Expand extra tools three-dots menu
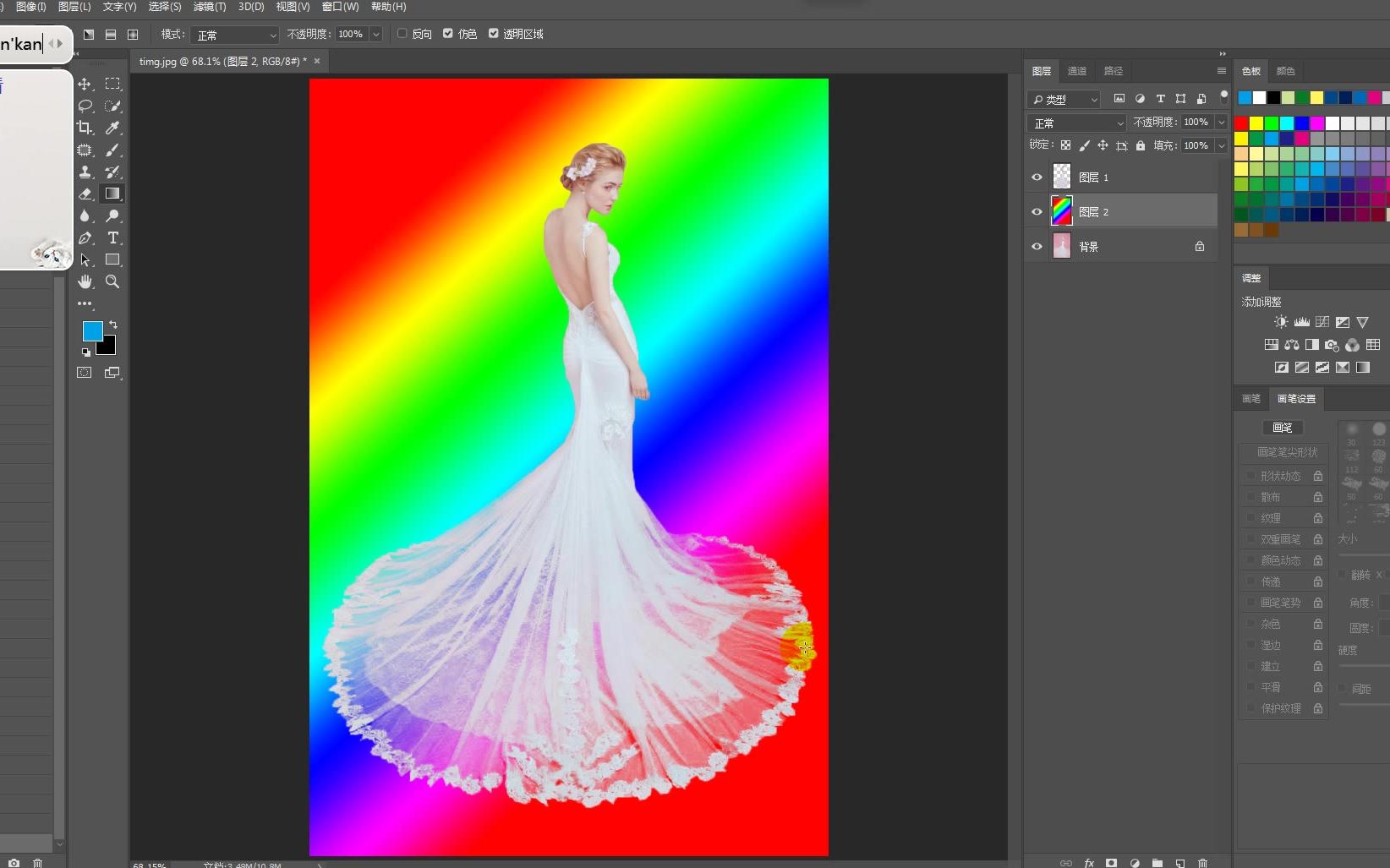Image resolution: width=1390 pixels, height=868 pixels. [85, 303]
